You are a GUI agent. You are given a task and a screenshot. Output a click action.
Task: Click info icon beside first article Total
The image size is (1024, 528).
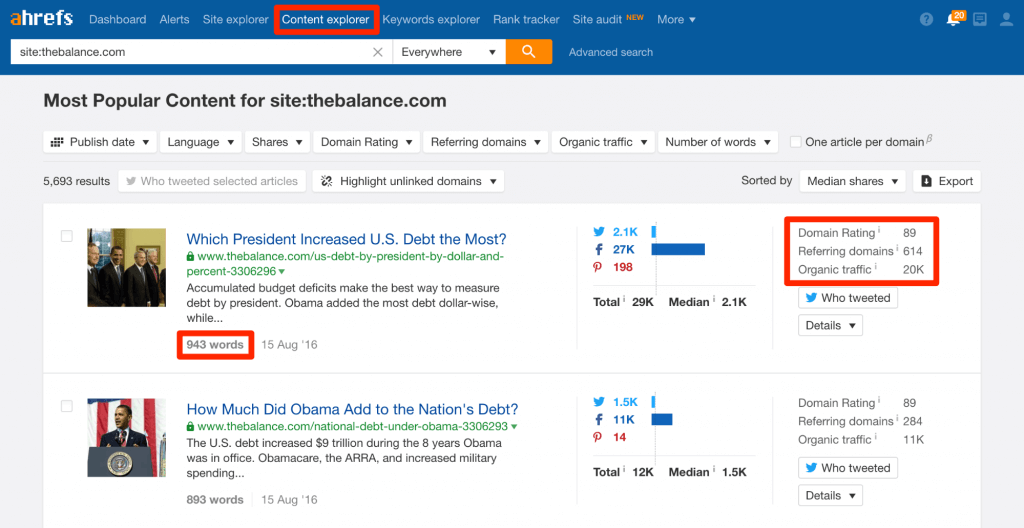point(624,300)
